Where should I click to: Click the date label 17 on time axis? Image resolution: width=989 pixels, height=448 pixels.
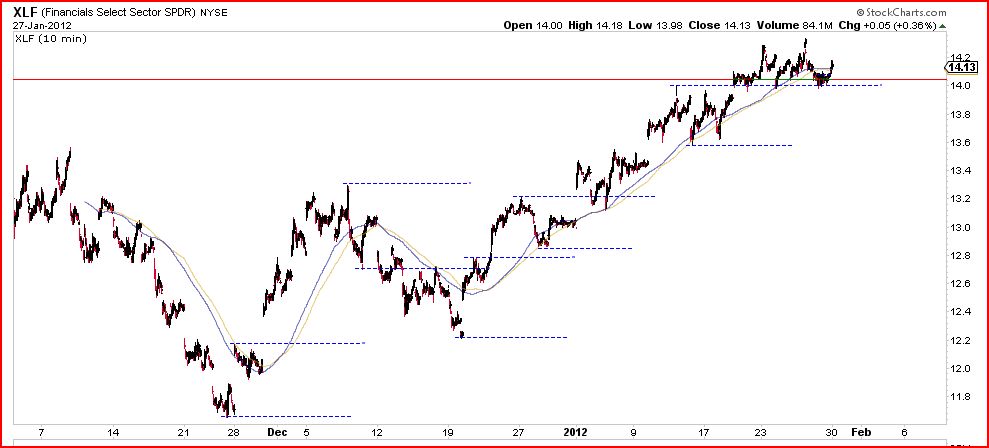tap(704, 433)
